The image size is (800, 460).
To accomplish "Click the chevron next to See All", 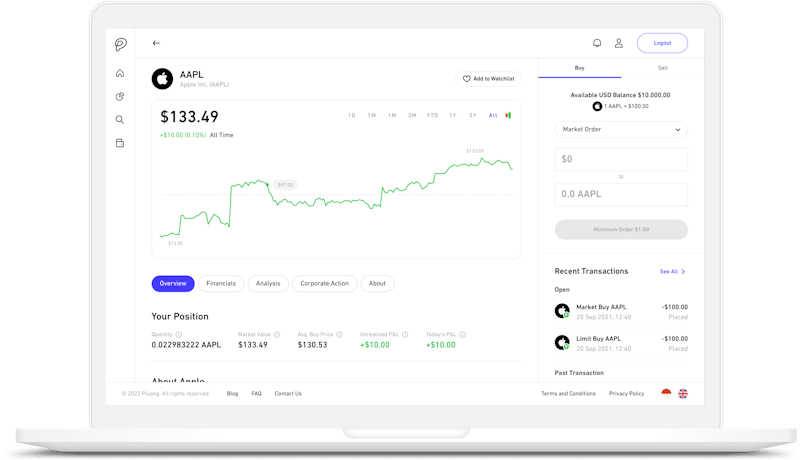I will coord(683,272).
